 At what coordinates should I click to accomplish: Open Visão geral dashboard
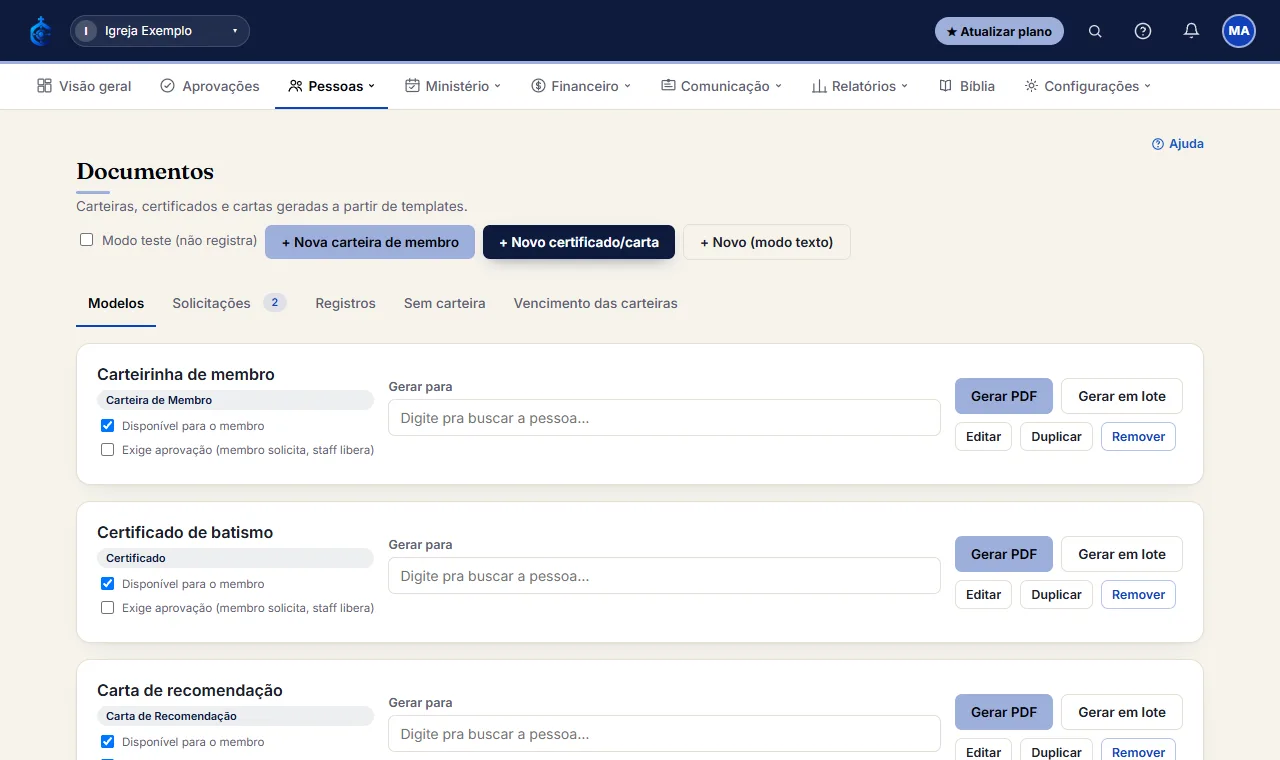tap(84, 86)
